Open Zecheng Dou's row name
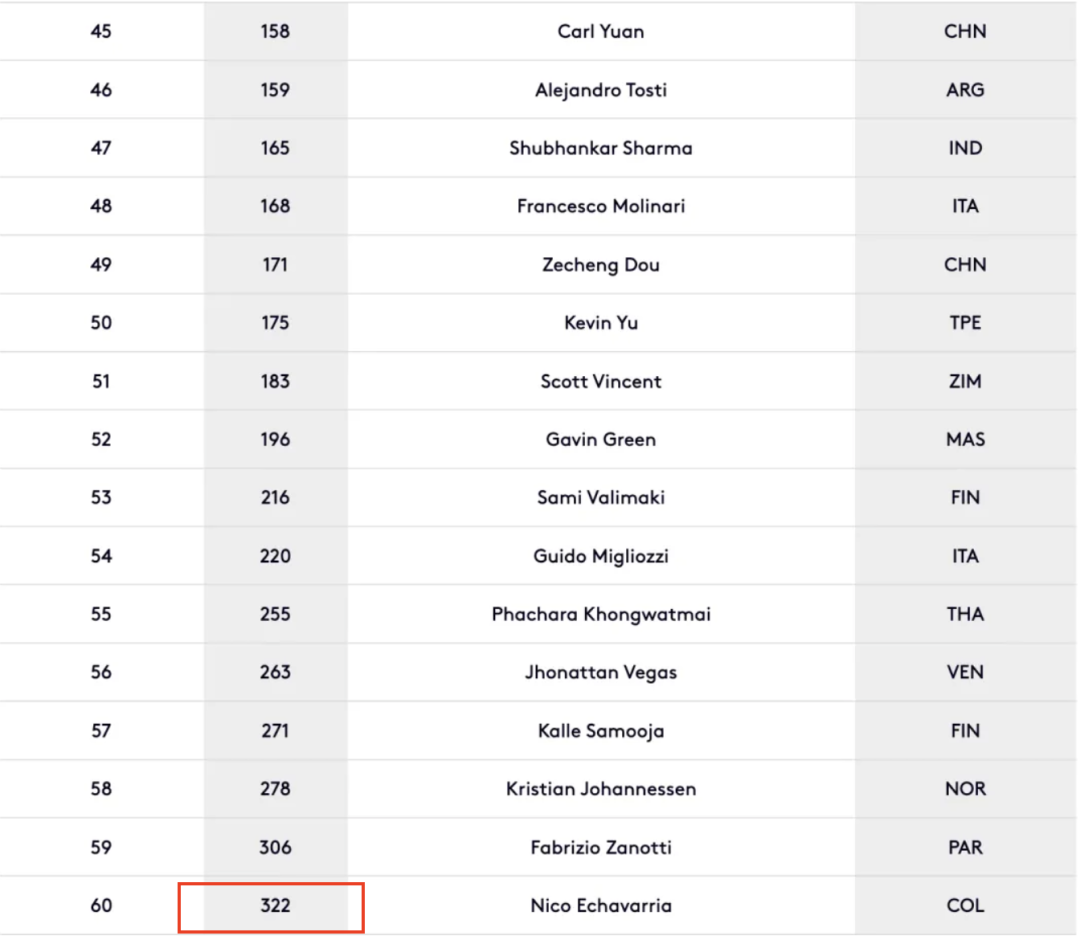 (601, 265)
